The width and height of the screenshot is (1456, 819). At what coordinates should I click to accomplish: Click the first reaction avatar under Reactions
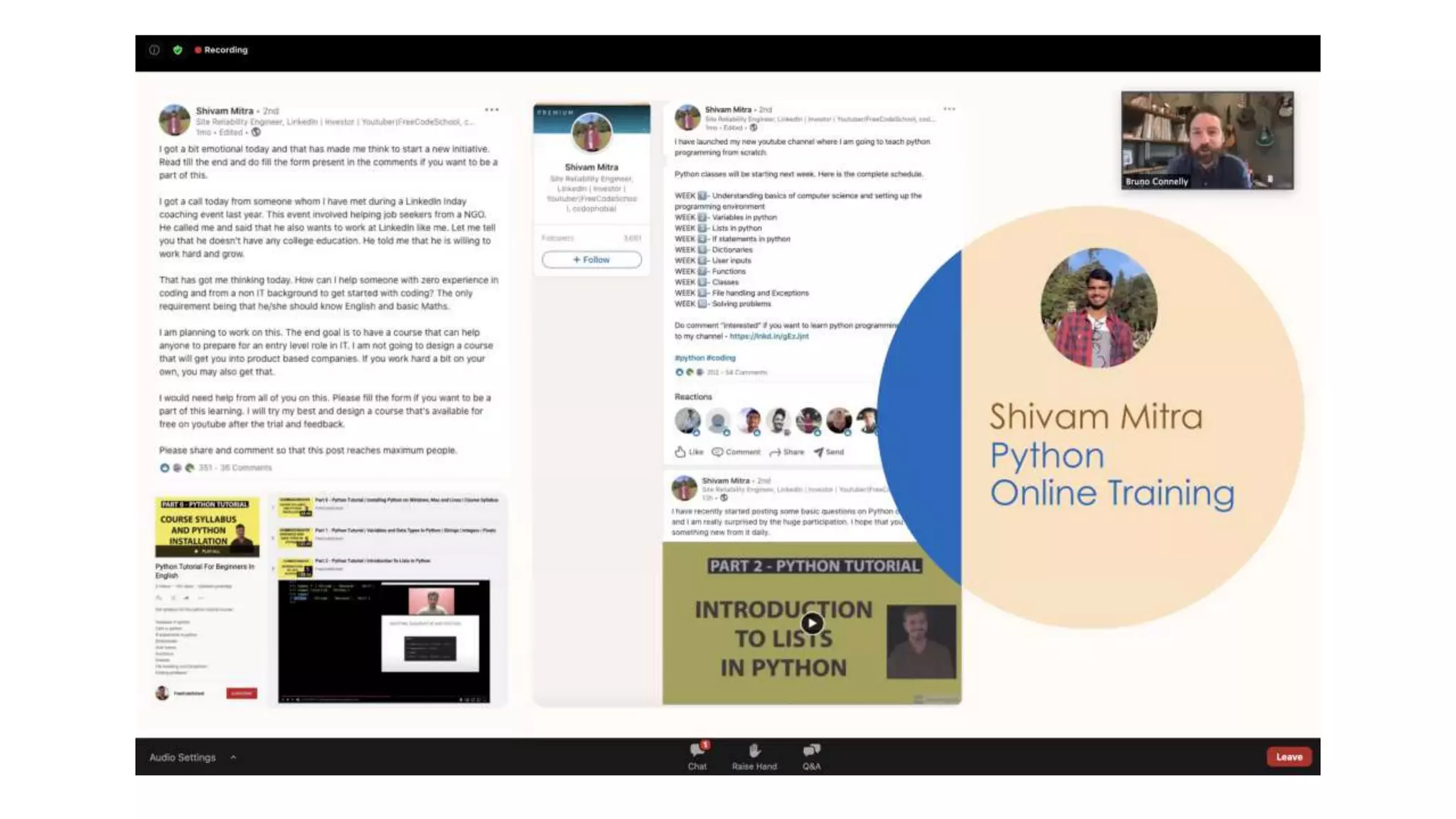687,420
